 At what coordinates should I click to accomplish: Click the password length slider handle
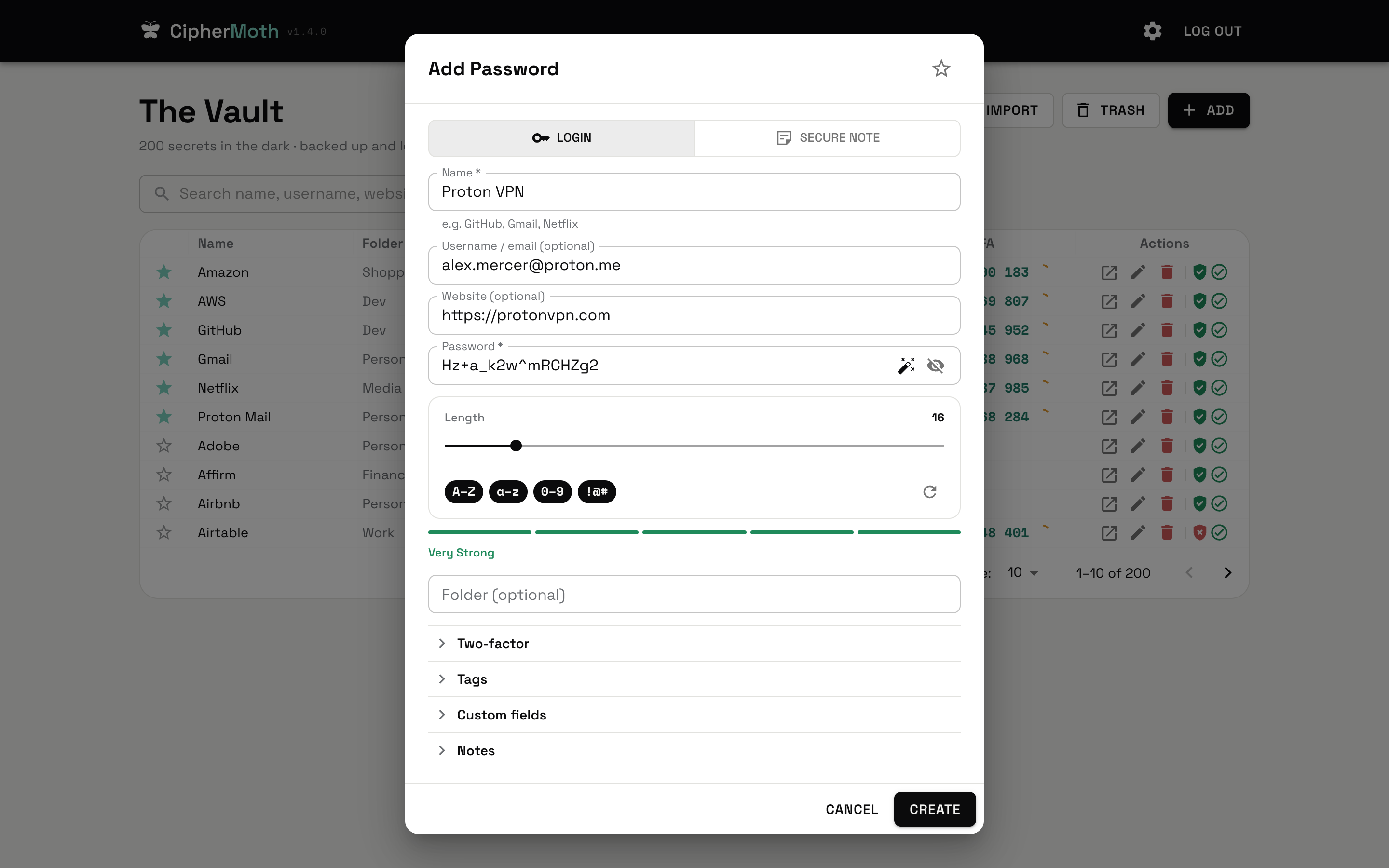pos(516,446)
